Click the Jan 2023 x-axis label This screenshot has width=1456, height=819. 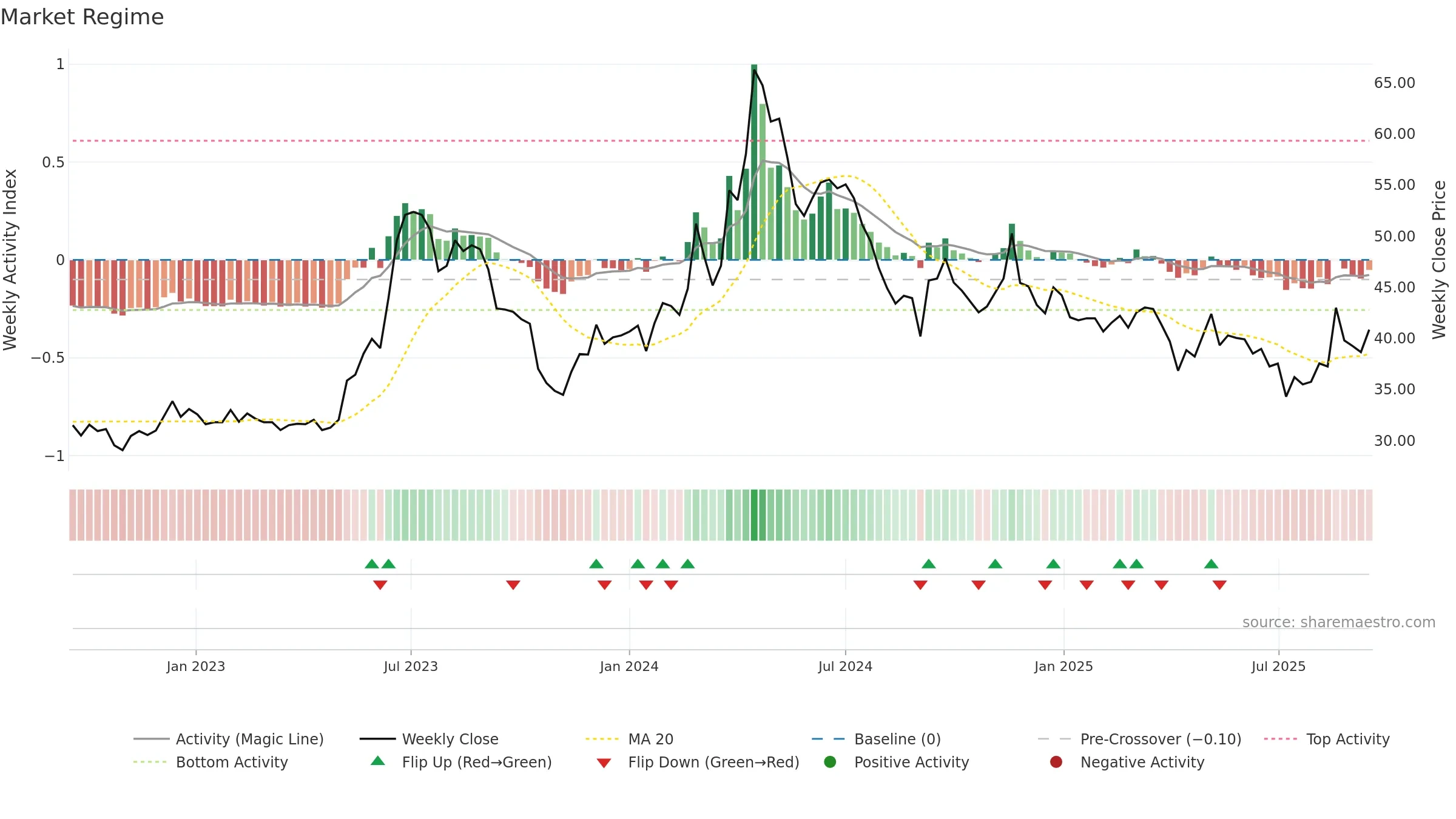click(196, 666)
